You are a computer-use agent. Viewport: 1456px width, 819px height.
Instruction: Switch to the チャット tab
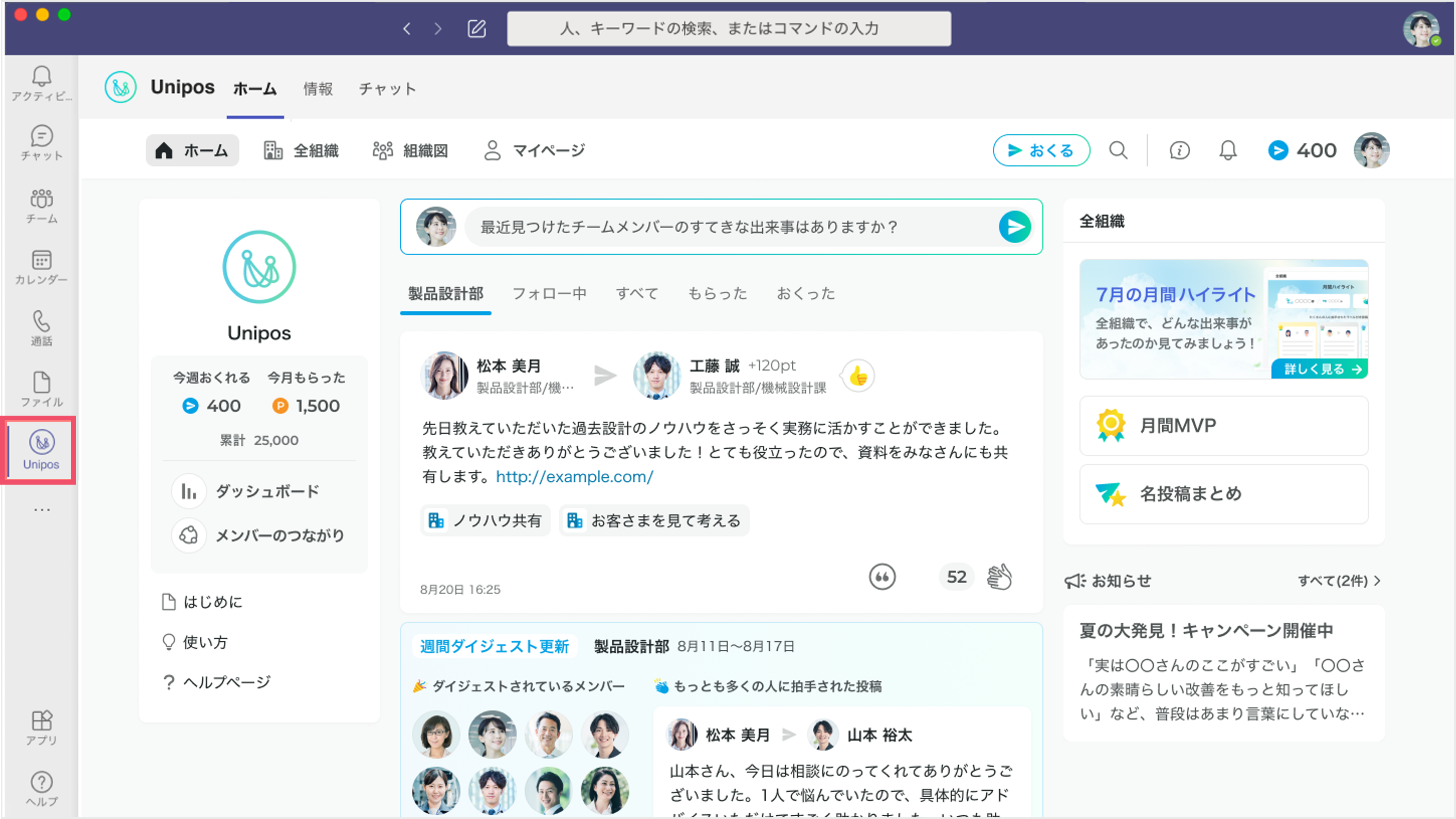[x=388, y=89]
